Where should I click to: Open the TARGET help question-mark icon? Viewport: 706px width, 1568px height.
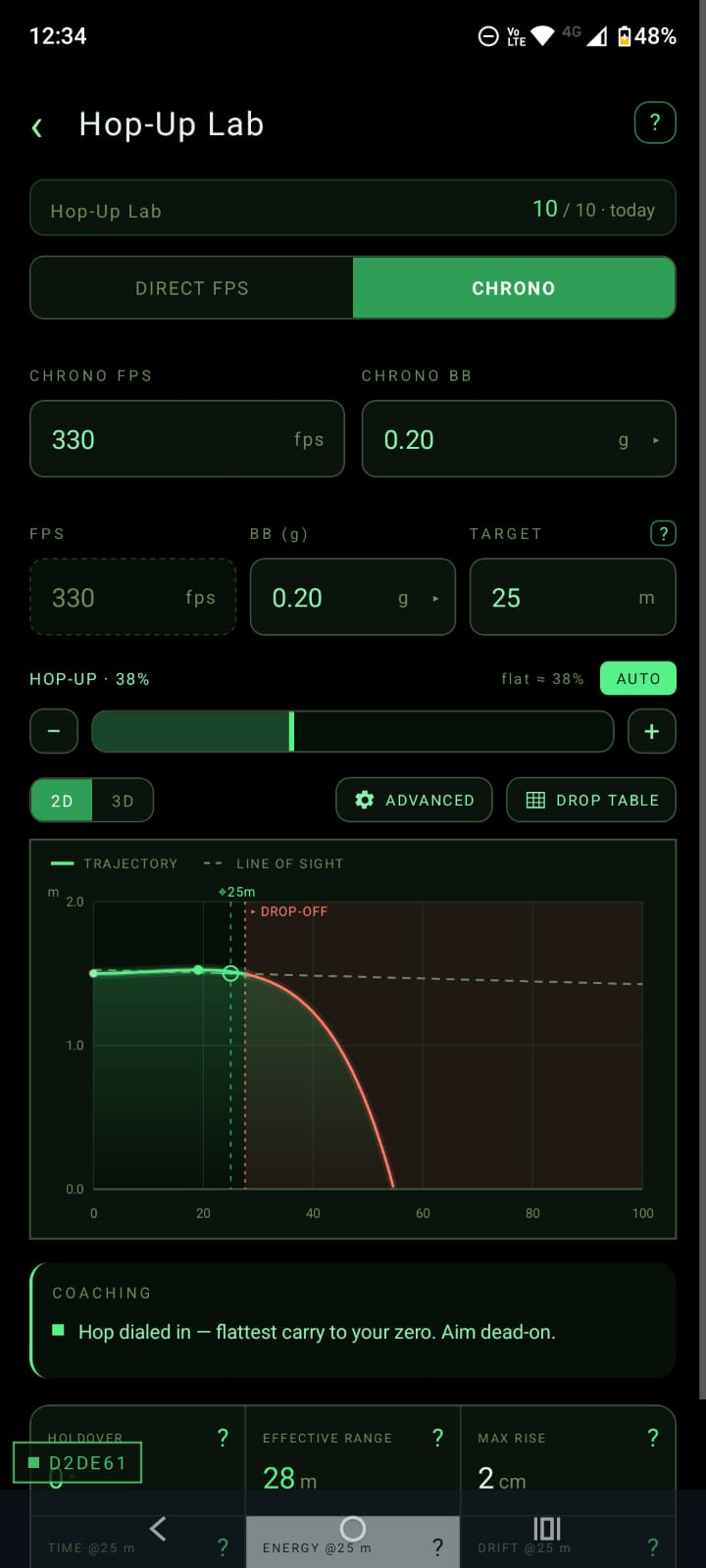click(663, 533)
